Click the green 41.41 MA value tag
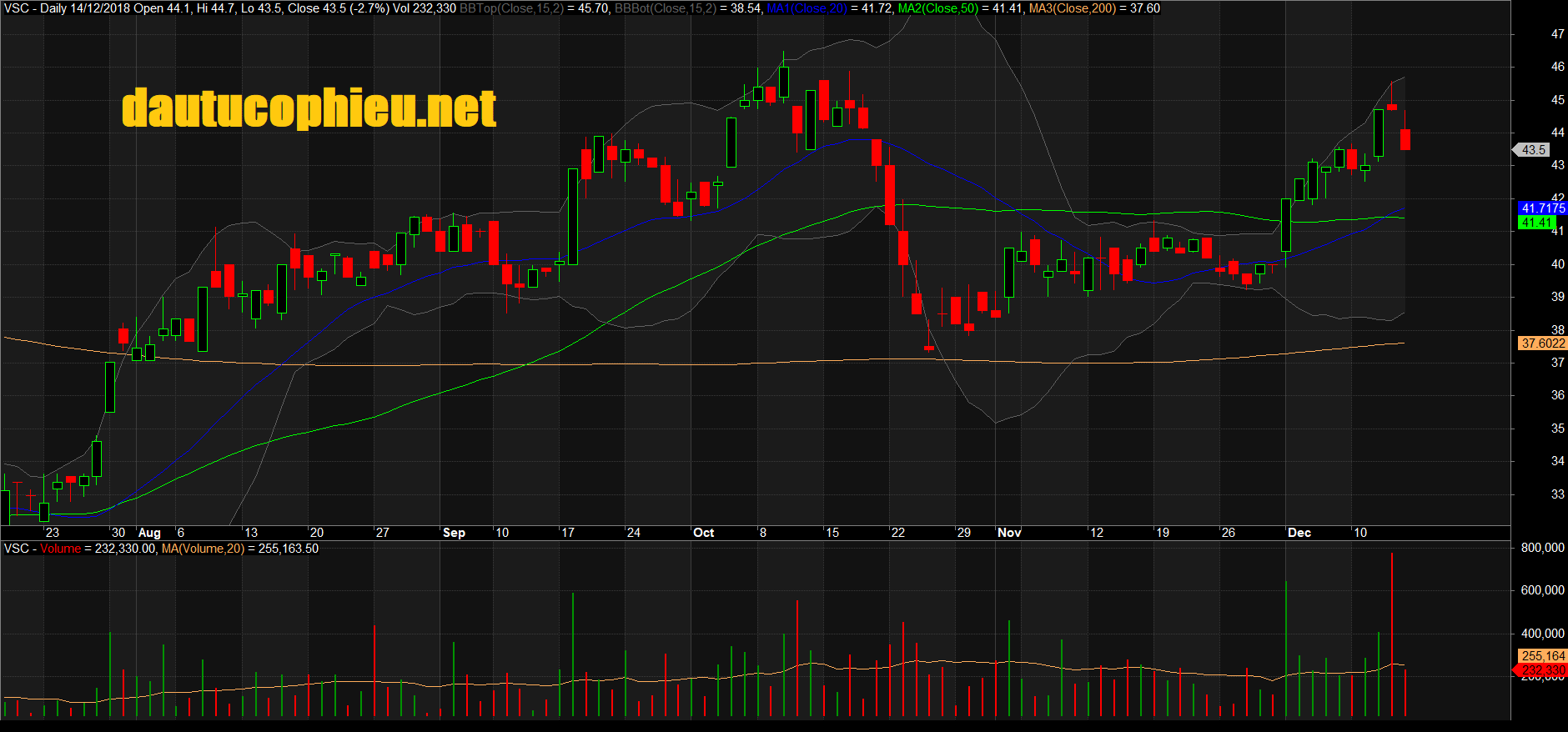Screen dimensions: 1568x732 coord(1535,223)
